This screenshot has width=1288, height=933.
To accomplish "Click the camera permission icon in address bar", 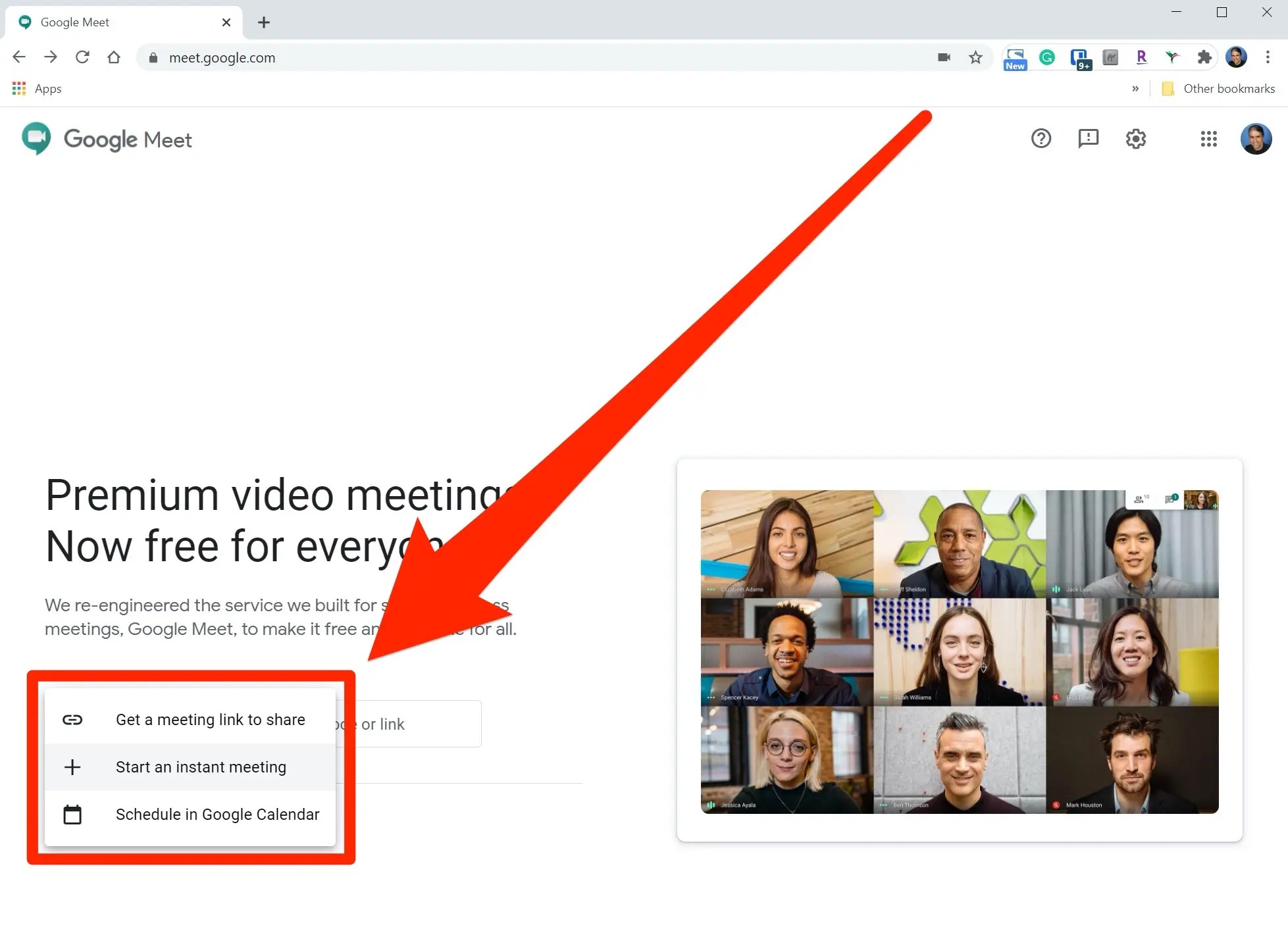I will tap(944, 57).
